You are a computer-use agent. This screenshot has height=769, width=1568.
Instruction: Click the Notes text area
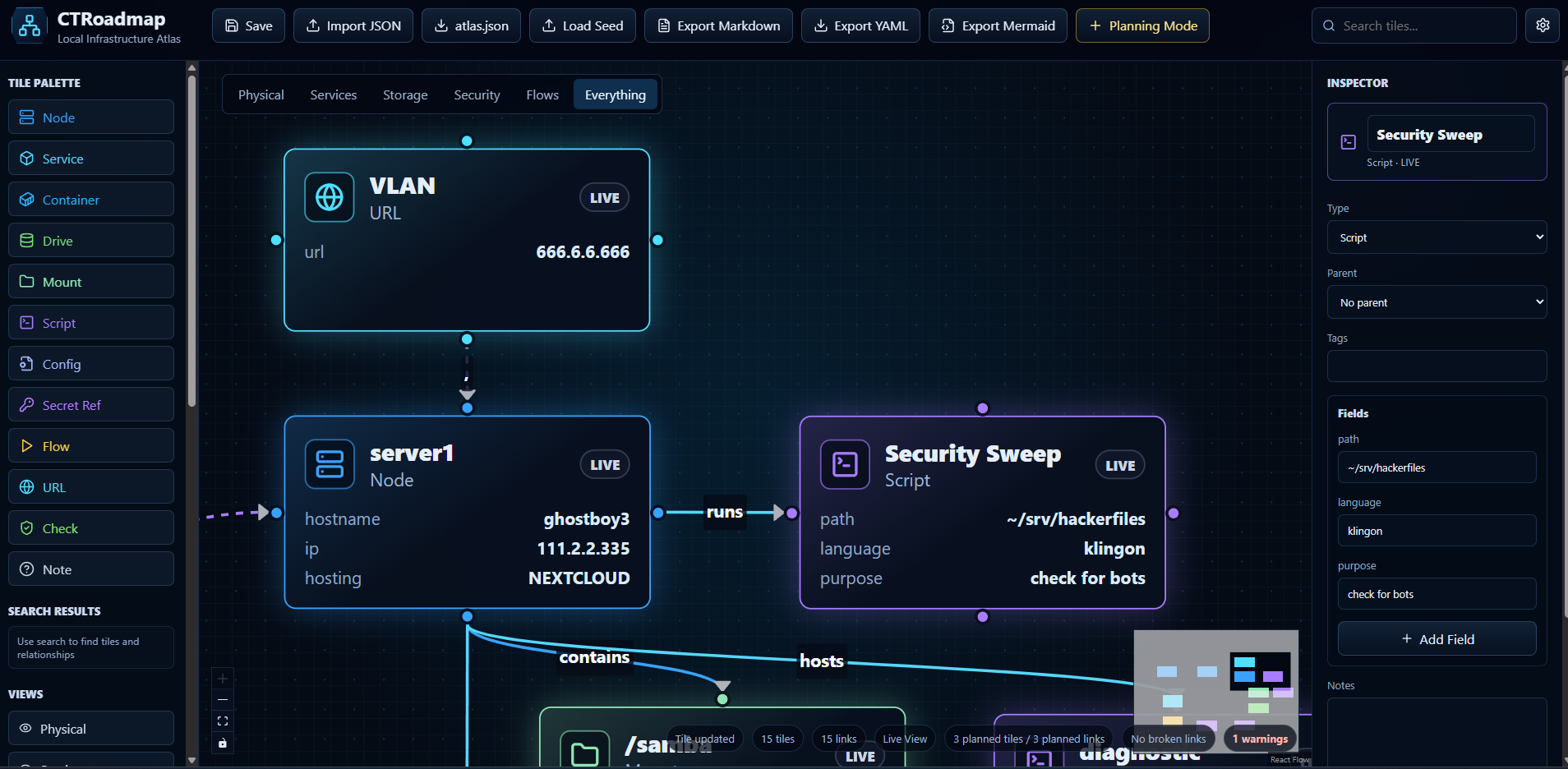click(x=1437, y=733)
